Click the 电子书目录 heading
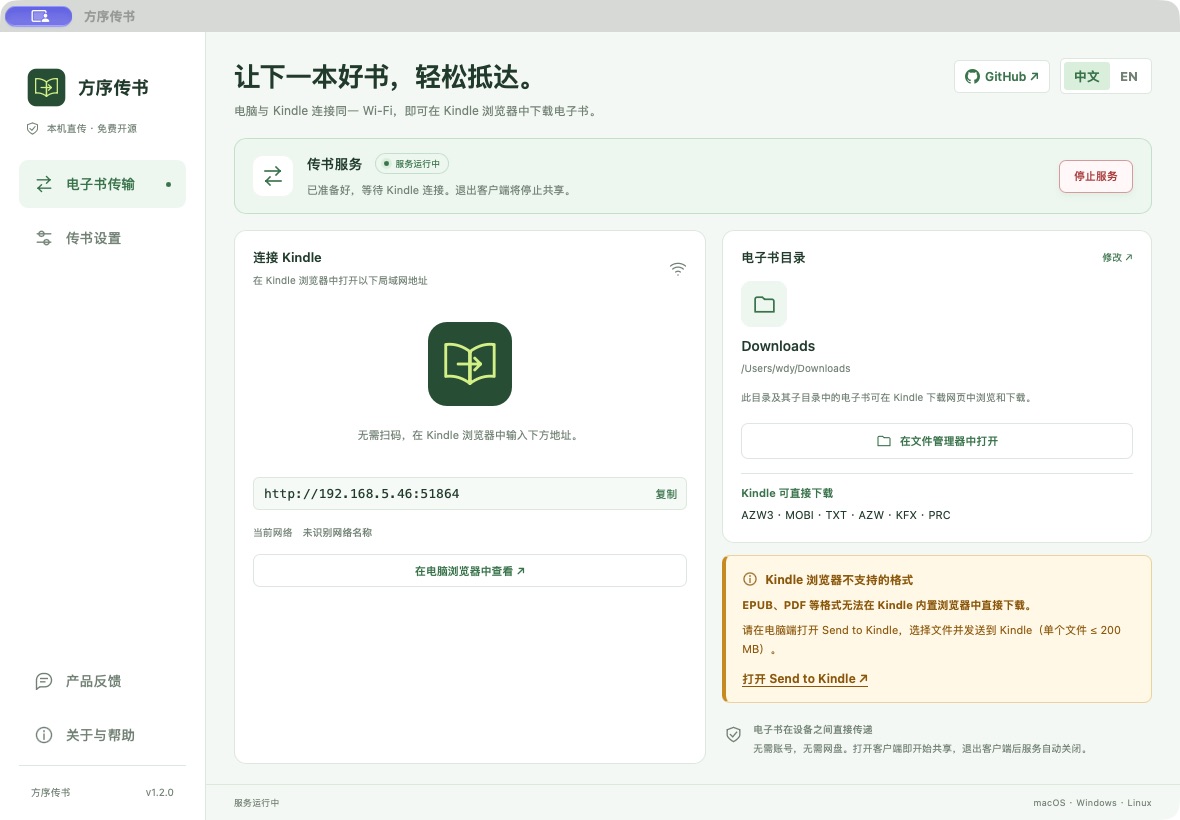 (773, 257)
